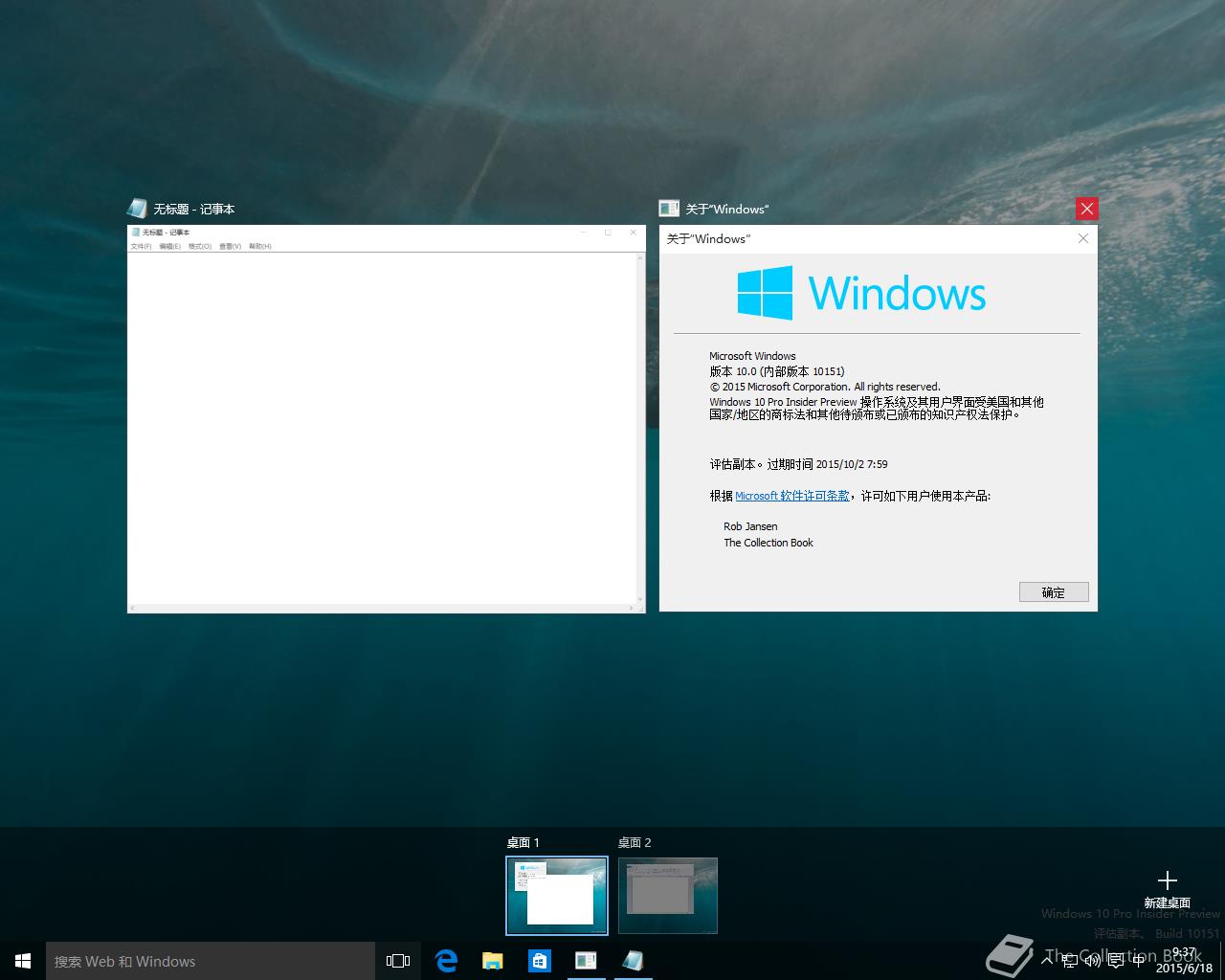The image size is (1225, 980).
Task: Click the 评估副本 expiry date line
Action: tap(798, 464)
